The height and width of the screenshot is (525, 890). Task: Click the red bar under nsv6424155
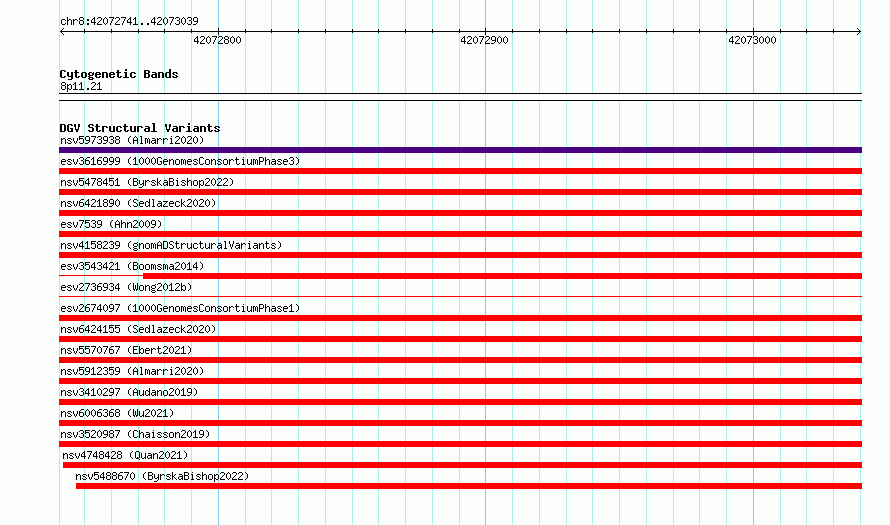460,339
